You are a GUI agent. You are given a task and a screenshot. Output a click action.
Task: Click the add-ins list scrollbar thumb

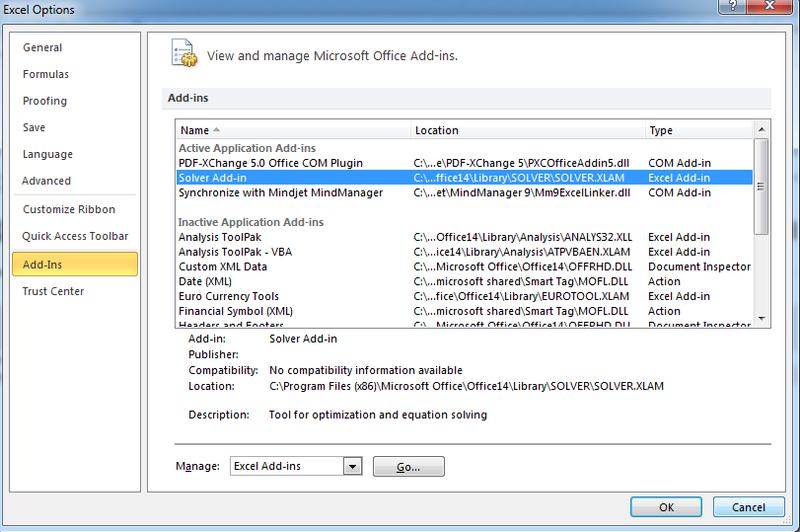click(761, 186)
